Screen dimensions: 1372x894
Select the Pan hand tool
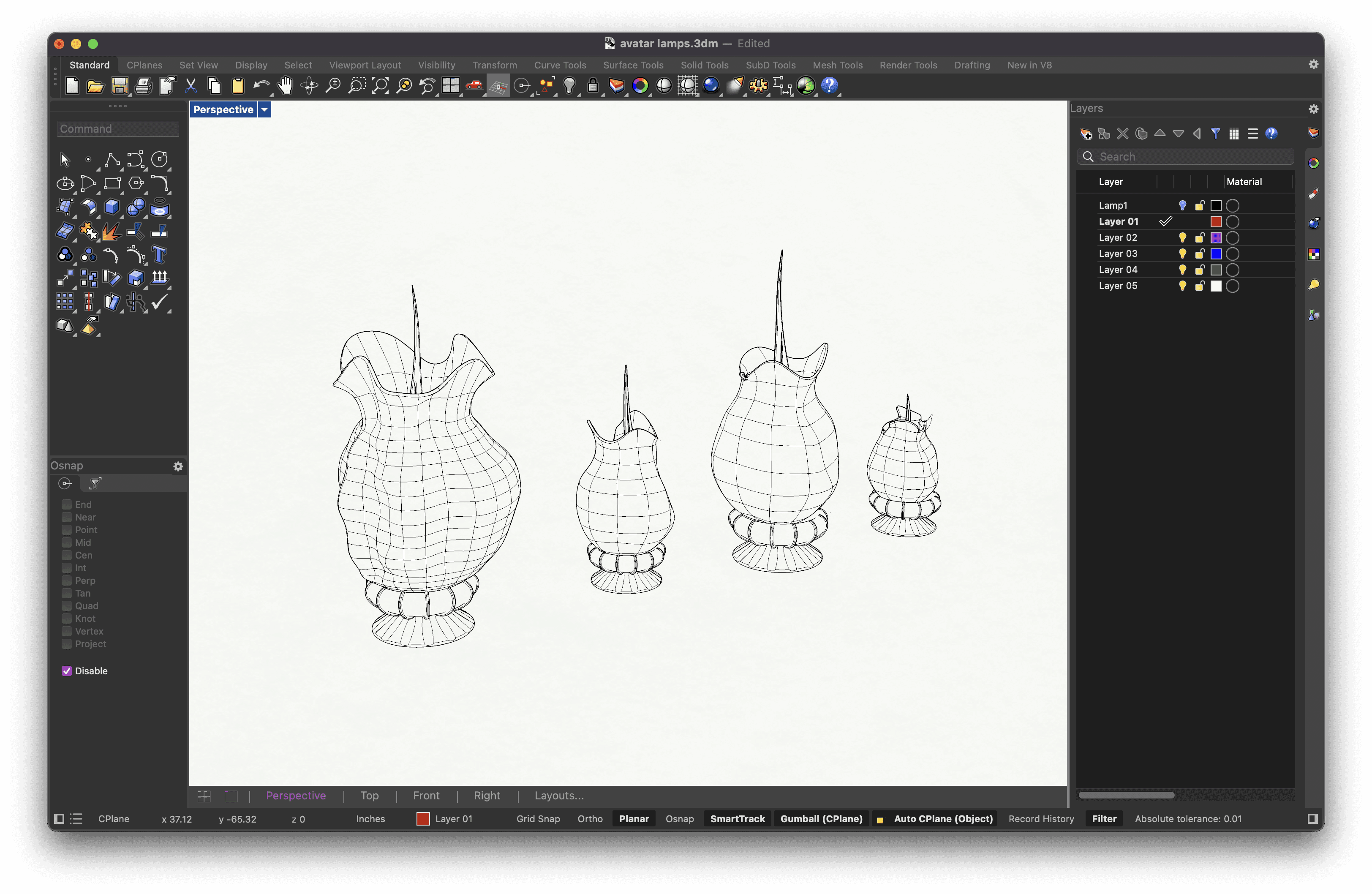[x=285, y=86]
